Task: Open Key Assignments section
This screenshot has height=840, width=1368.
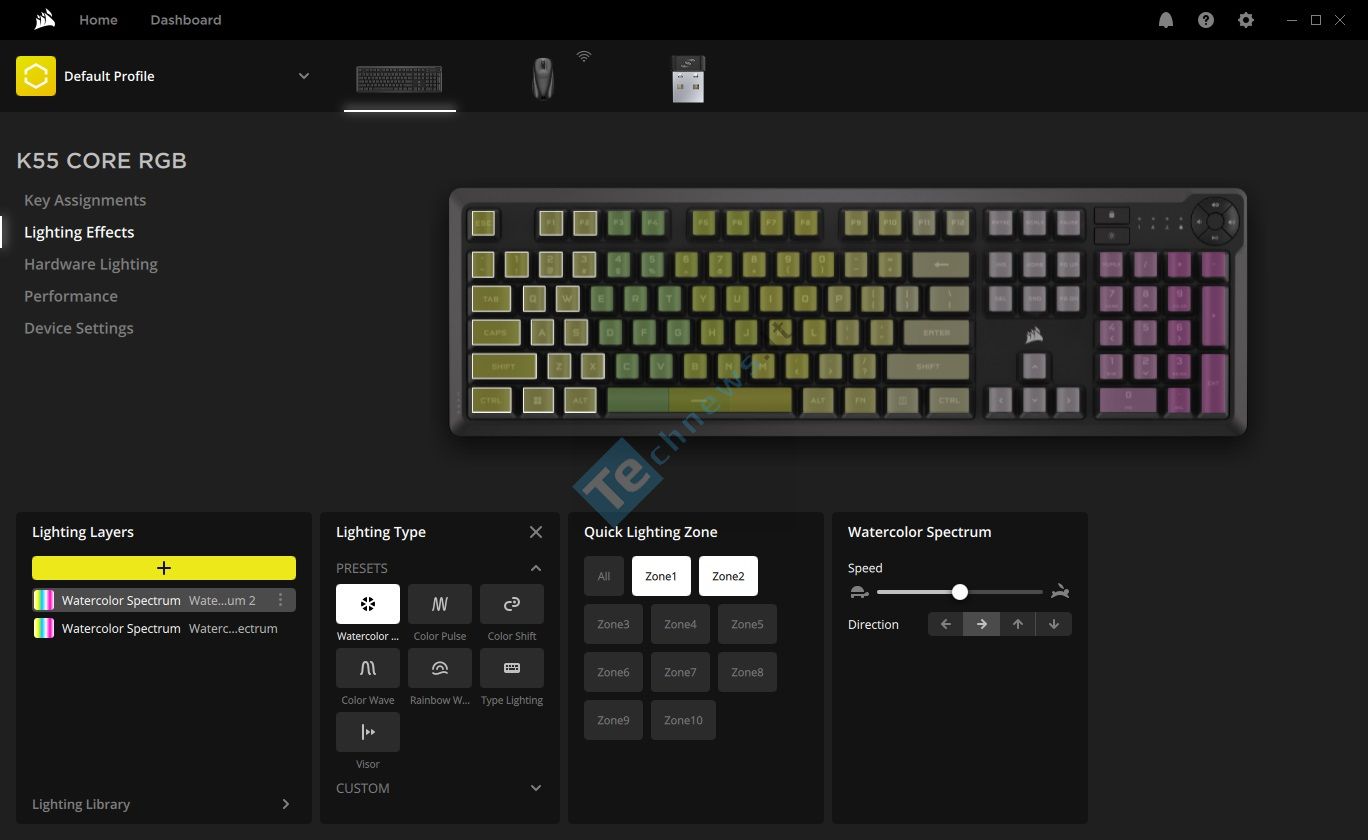Action: (x=85, y=200)
